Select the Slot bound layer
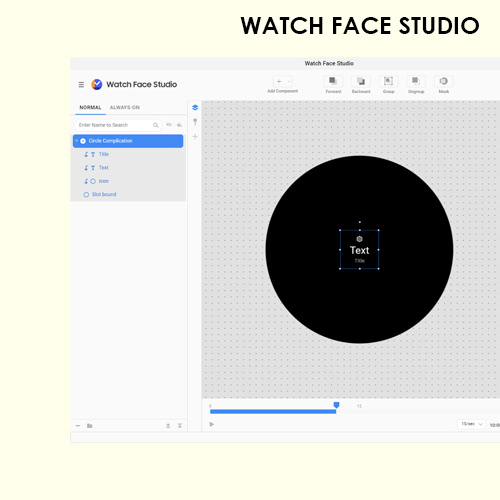Screen dimensions: 500x500 point(128,194)
